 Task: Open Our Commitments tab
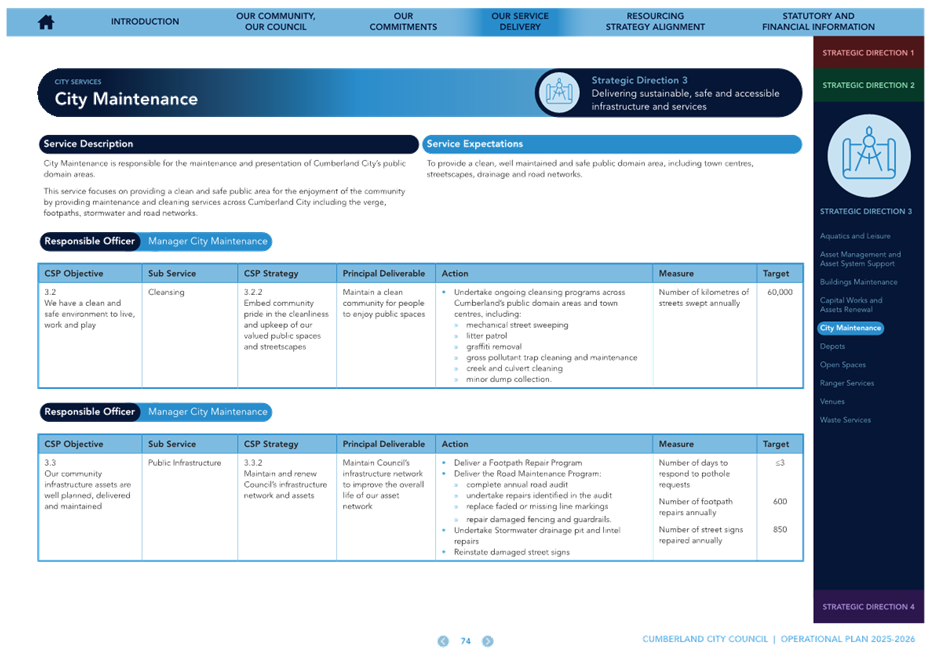(x=403, y=21)
